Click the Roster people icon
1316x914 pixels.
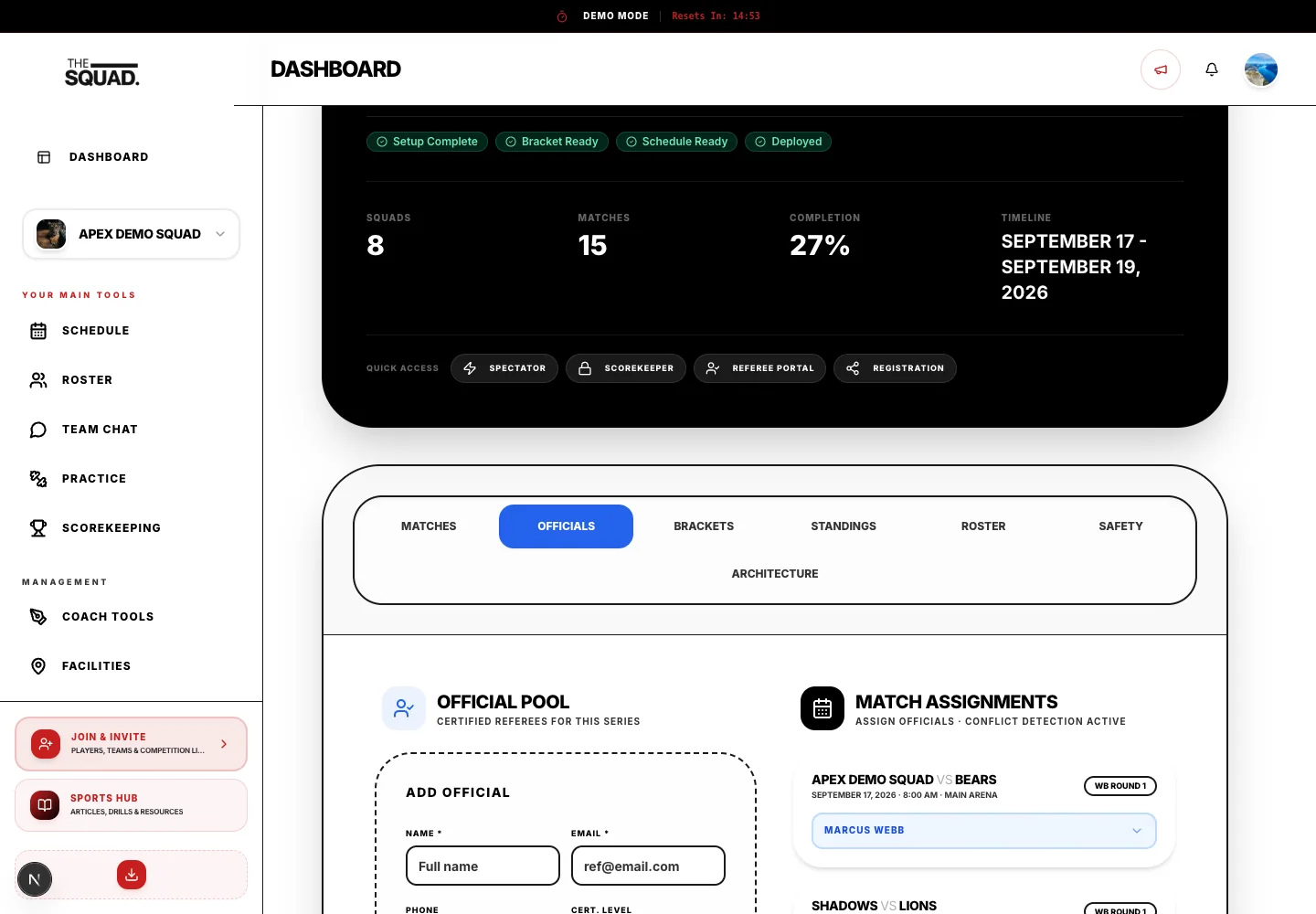[x=38, y=380]
